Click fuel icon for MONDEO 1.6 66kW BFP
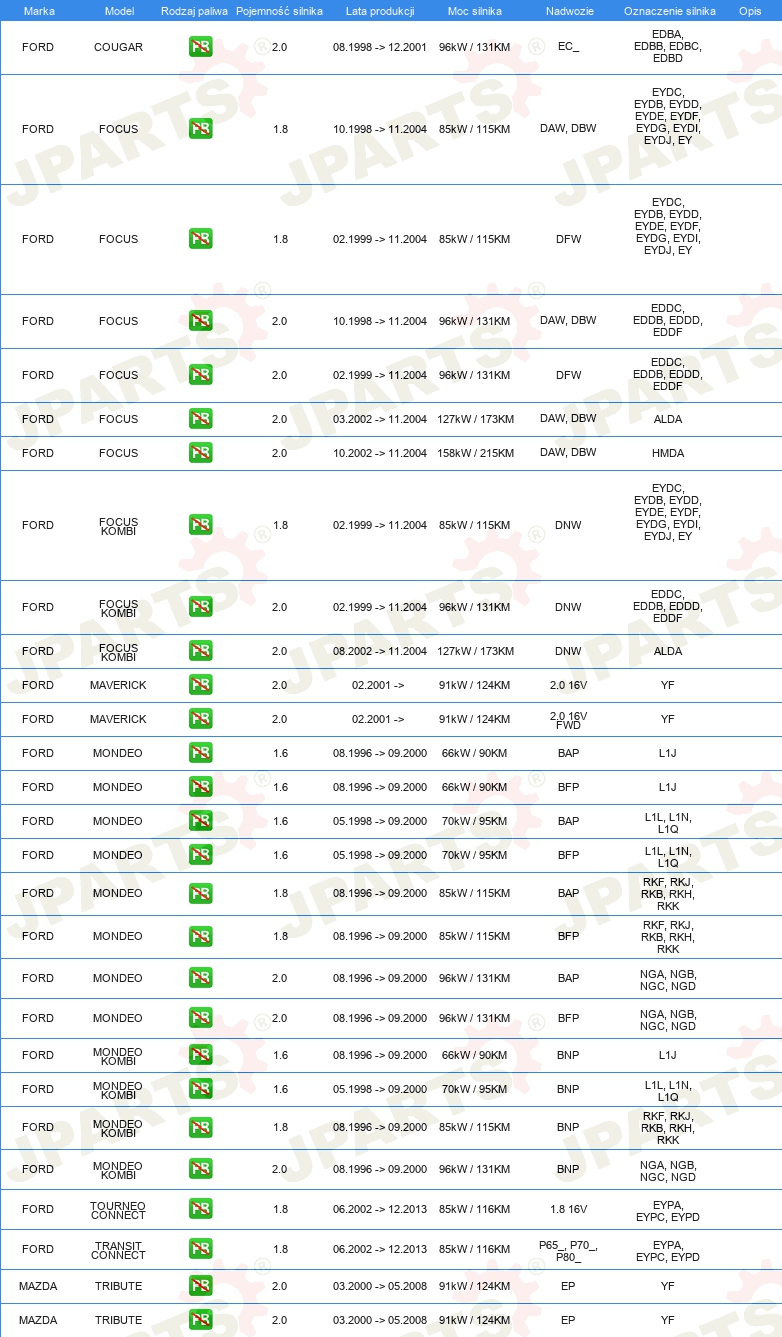Image resolution: width=782 pixels, height=1337 pixels. [x=201, y=787]
